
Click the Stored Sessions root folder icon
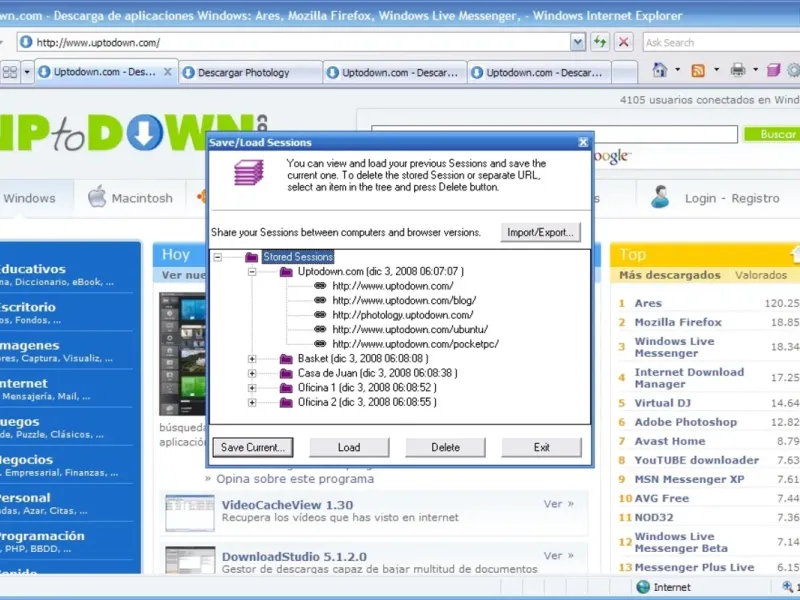(x=252, y=257)
